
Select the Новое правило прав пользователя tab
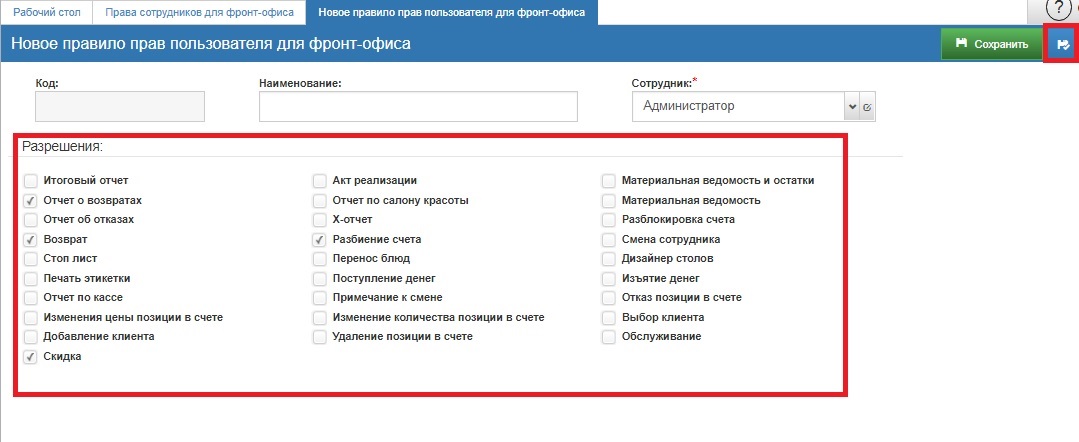(x=451, y=12)
